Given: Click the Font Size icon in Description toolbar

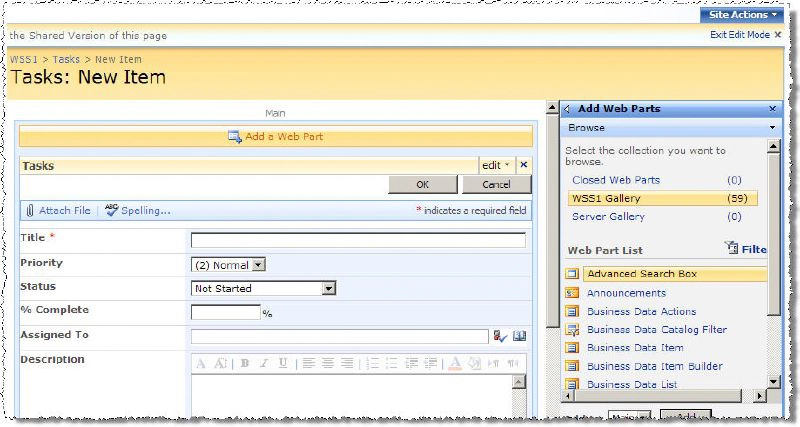Looking at the screenshot, I should pos(220,364).
